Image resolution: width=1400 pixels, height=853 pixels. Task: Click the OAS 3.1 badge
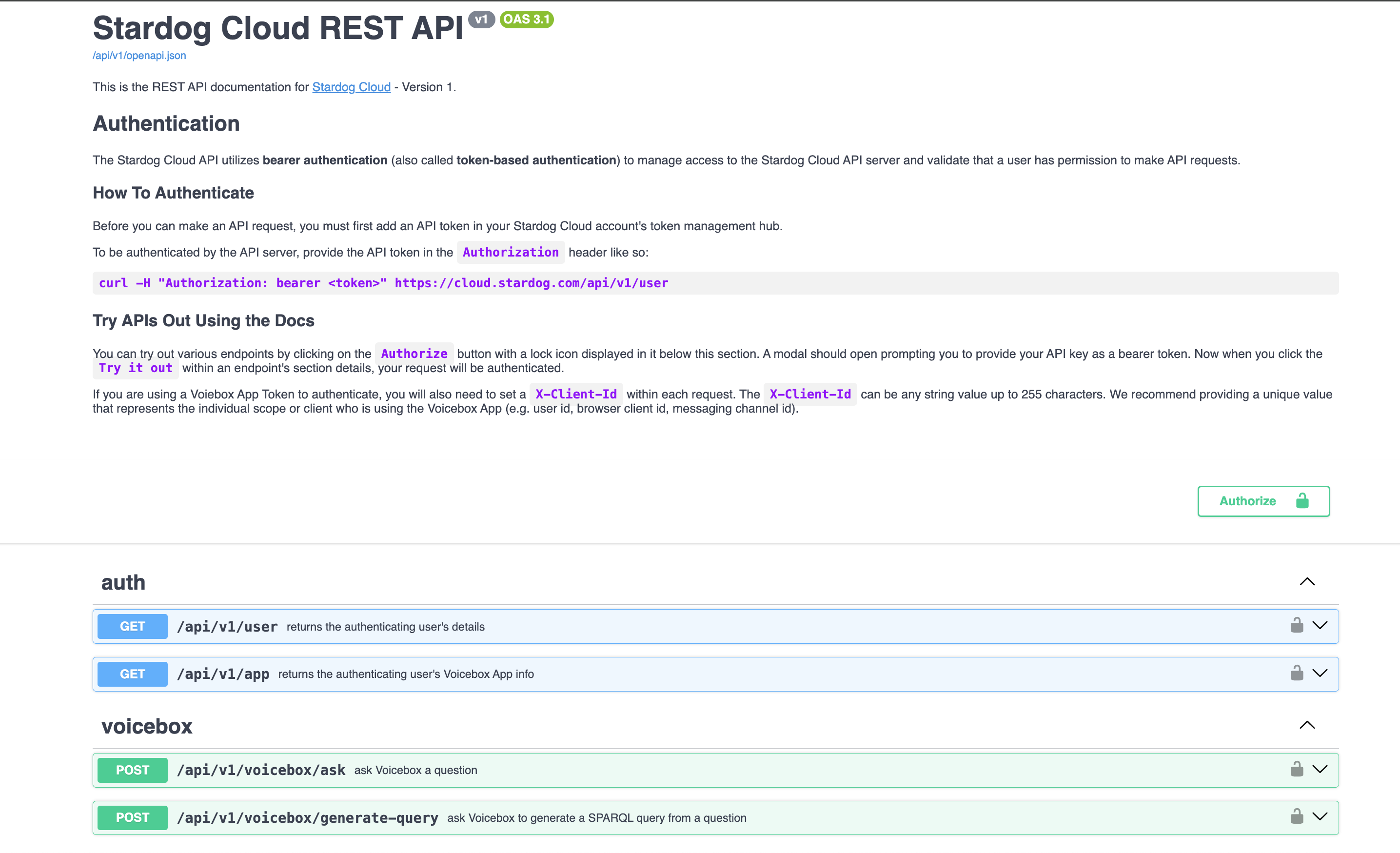point(527,19)
